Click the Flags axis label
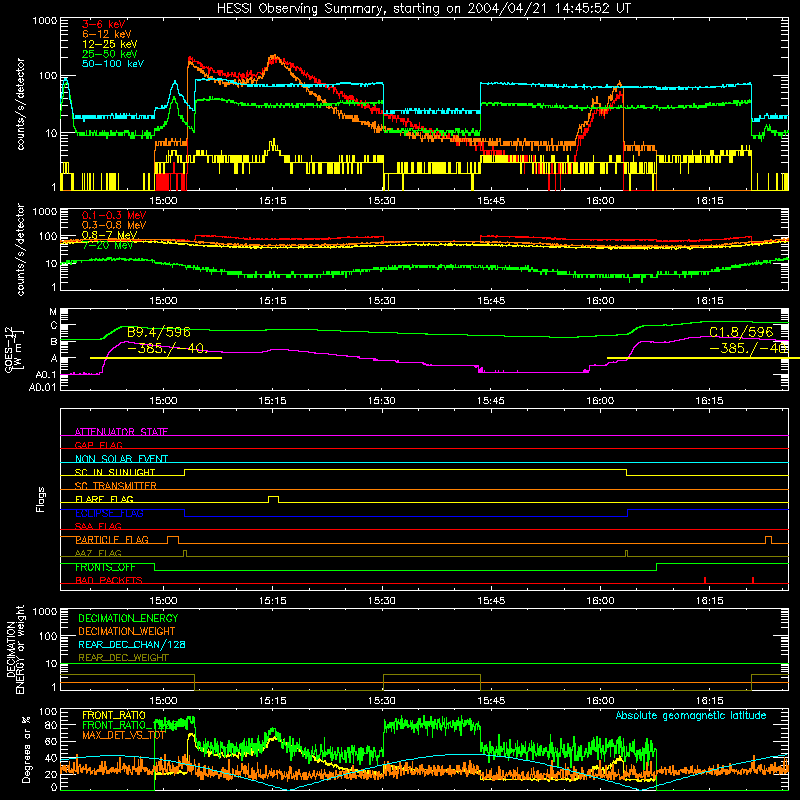 pyautogui.click(x=40, y=500)
